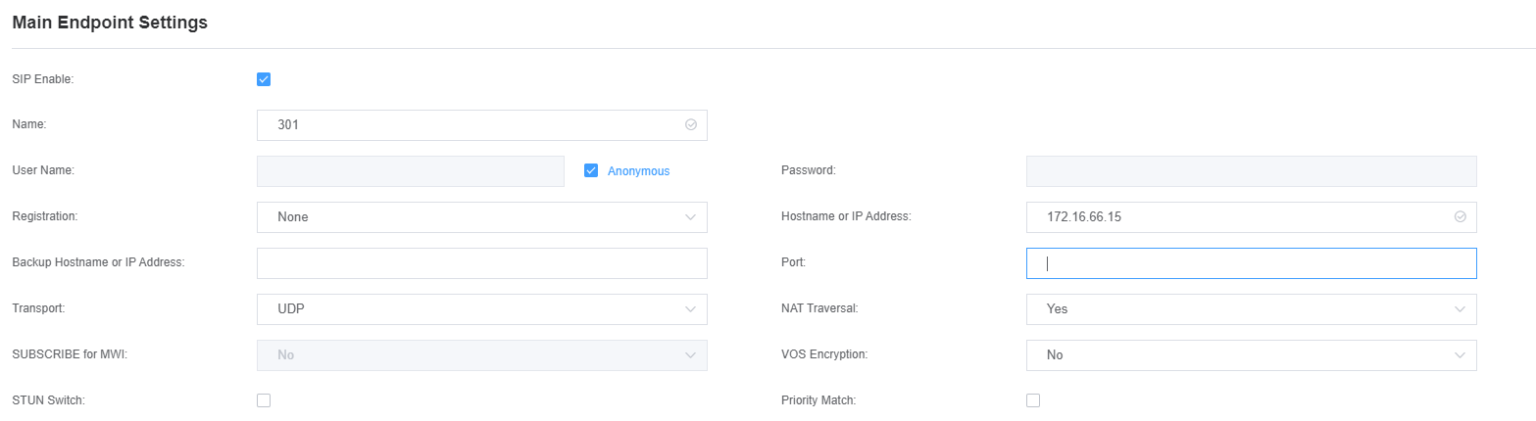Open the Registration dropdown
1536x421 pixels.
(481, 217)
